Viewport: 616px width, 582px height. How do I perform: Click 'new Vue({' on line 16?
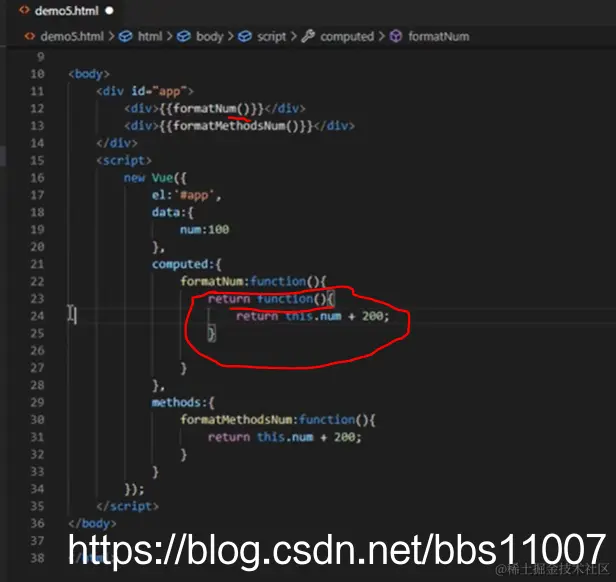coord(155,178)
